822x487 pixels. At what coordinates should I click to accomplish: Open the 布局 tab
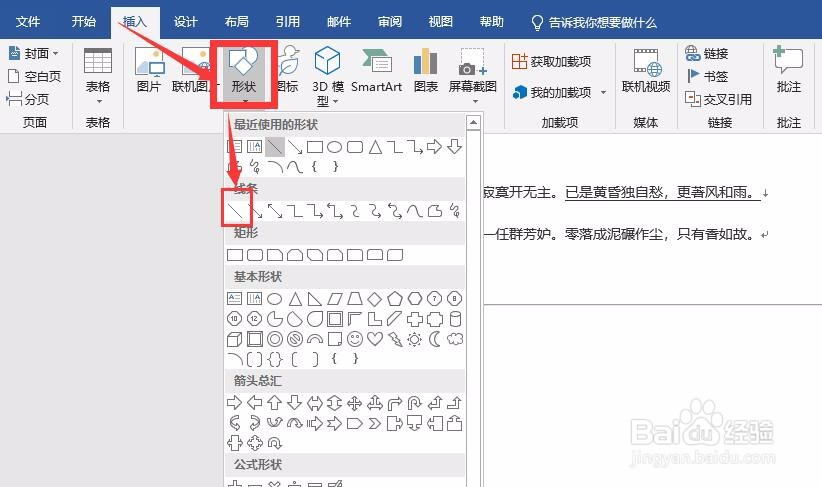pos(236,21)
